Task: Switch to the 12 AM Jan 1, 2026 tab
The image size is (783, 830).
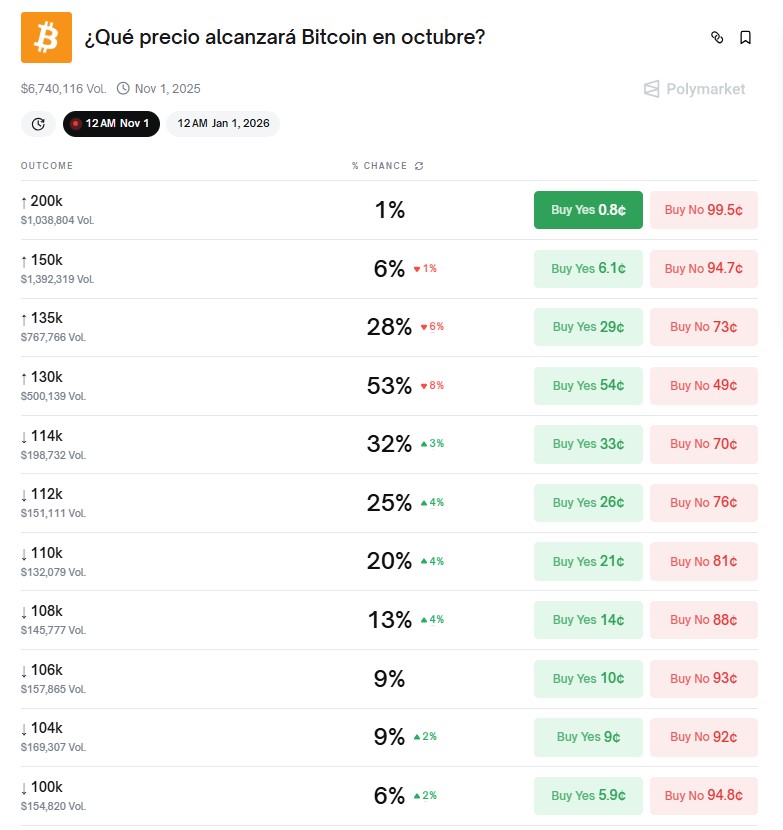Action: (x=223, y=124)
